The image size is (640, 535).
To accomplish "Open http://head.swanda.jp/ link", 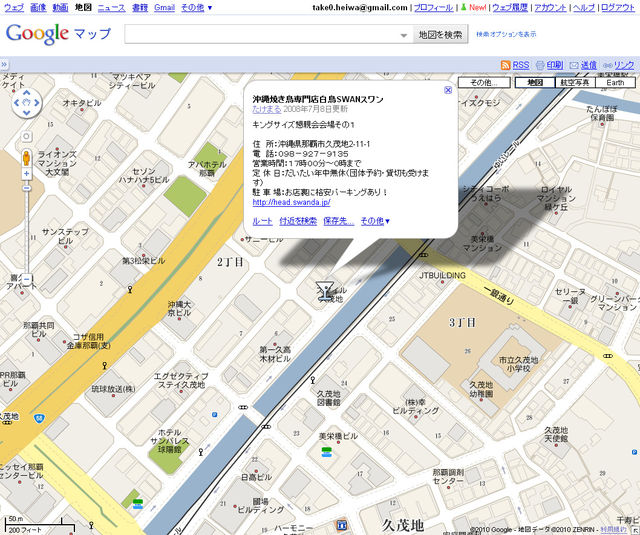I will point(291,202).
